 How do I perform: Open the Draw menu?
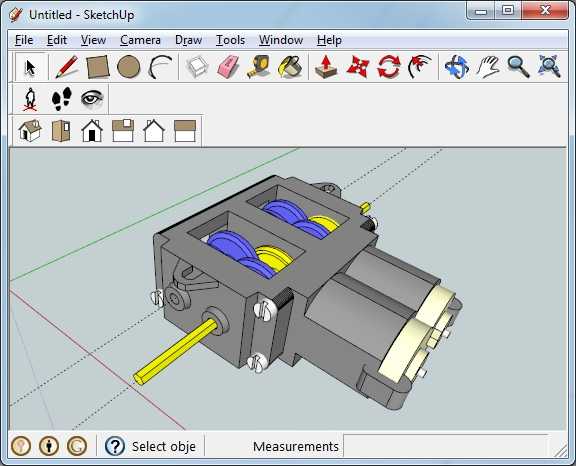188,40
